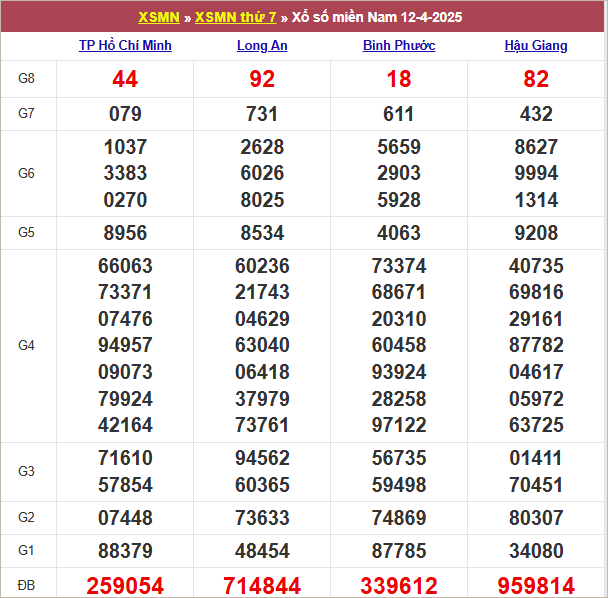Select Long An special prize 714844

coord(262,586)
